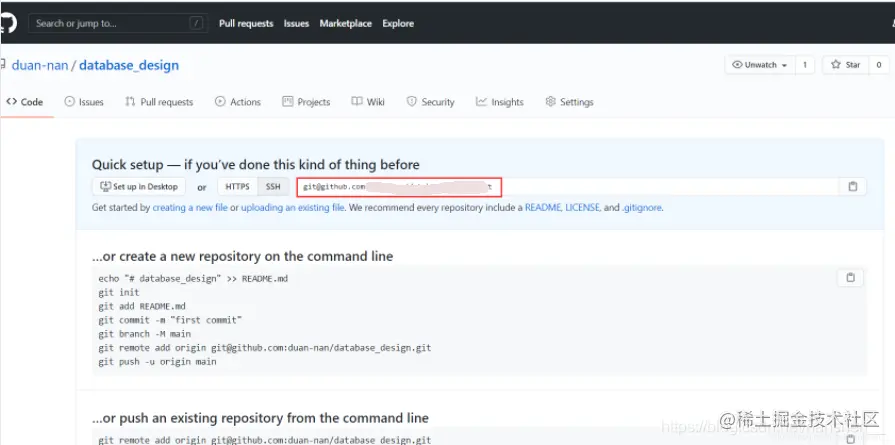
Task: Click the Wiki tab book icon
Action: point(357,102)
